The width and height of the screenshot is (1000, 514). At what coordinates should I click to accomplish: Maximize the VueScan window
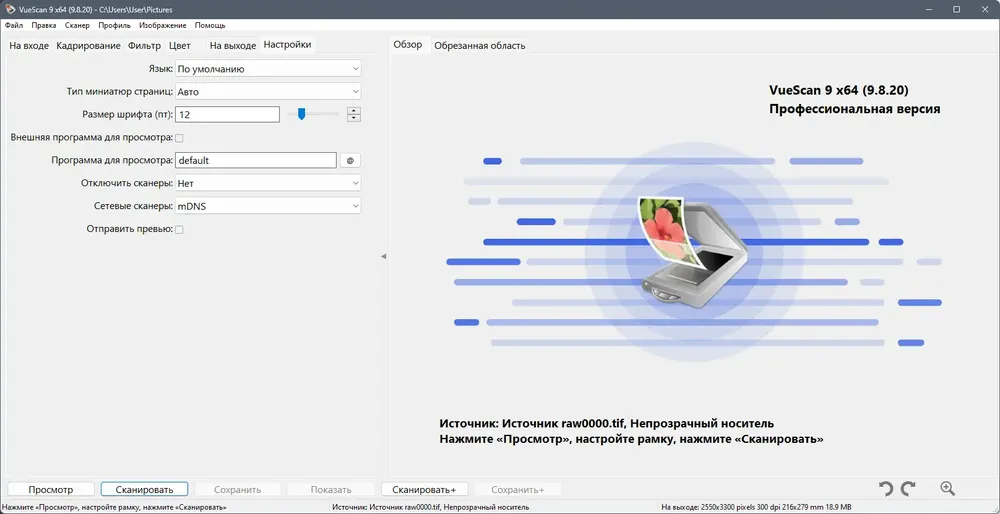(x=957, y=10)
